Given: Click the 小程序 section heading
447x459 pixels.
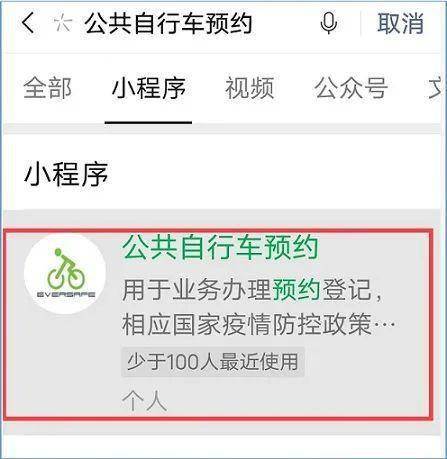Looking at the screenshot, I should click(x=66, y=174).
